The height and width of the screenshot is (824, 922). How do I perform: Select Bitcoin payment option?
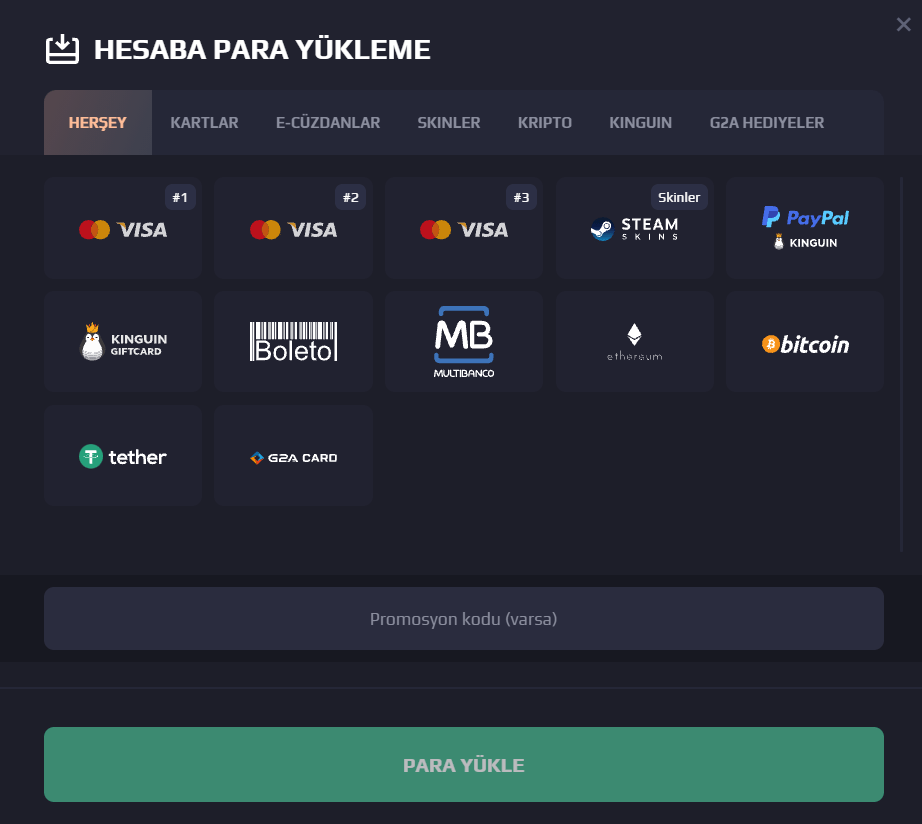point(804,341)
